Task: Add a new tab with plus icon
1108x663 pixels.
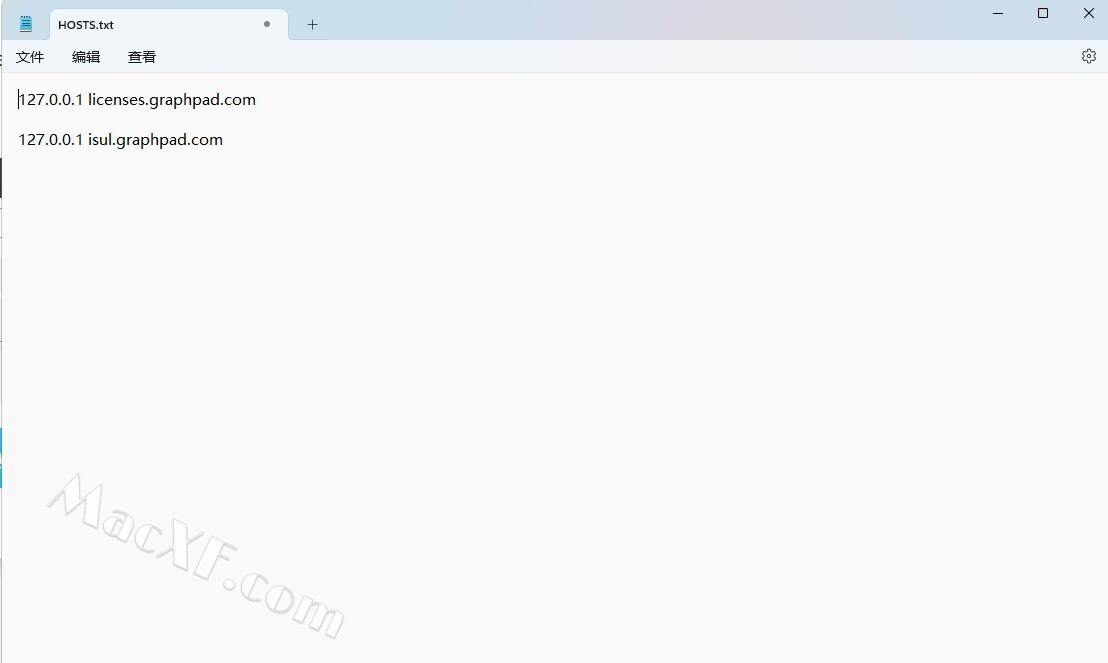Action: (x=312, y=25)
